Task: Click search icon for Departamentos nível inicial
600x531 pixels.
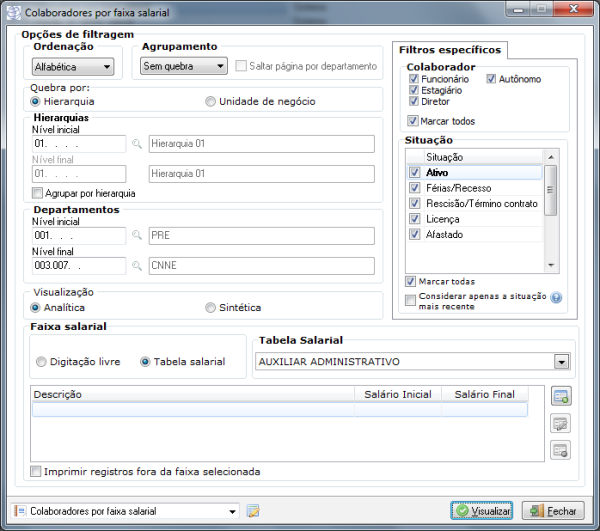Action: pos(137,236)
